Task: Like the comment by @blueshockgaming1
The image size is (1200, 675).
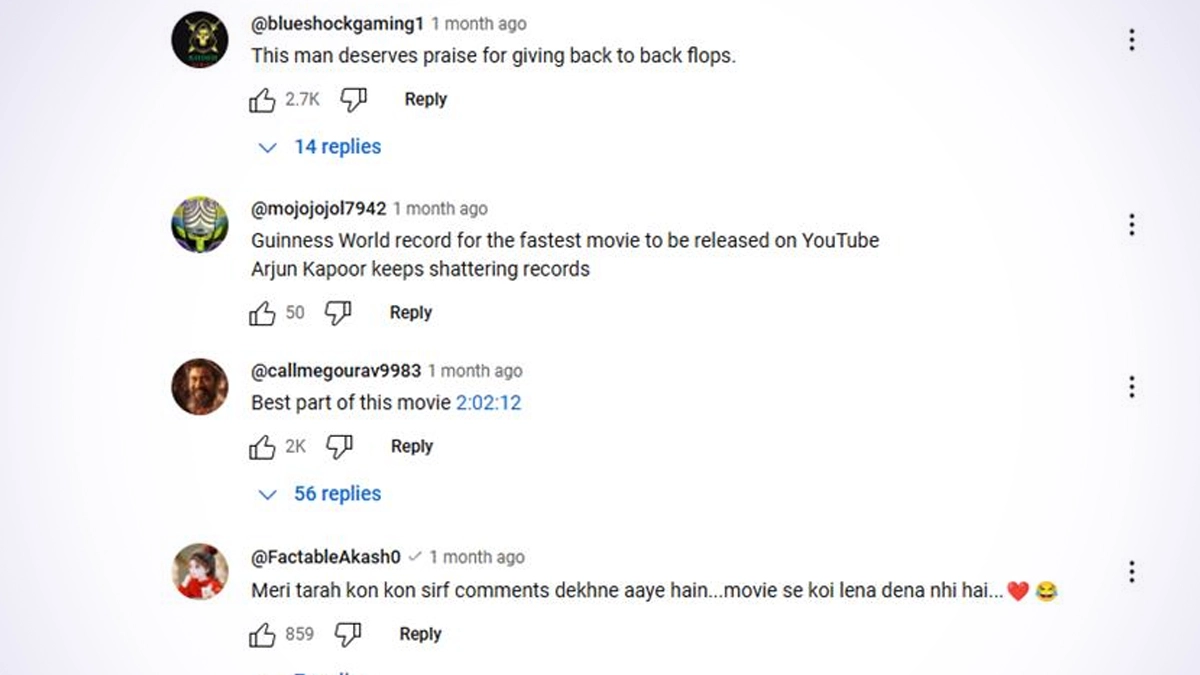Action: point(262,100)
